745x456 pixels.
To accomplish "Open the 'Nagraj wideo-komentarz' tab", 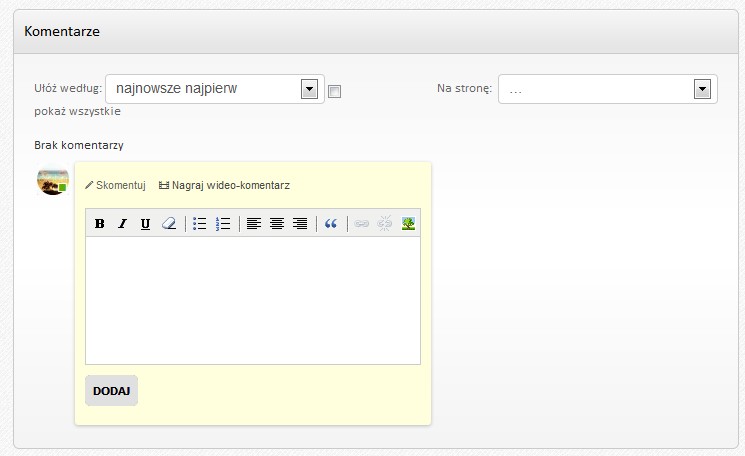I will click(x=224, y=185).
